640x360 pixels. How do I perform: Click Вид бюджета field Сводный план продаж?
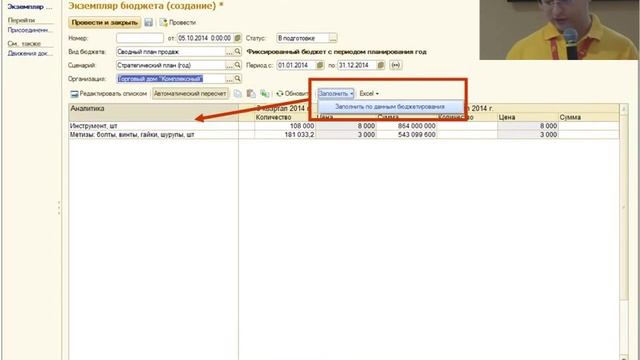(x=171, y=52)
